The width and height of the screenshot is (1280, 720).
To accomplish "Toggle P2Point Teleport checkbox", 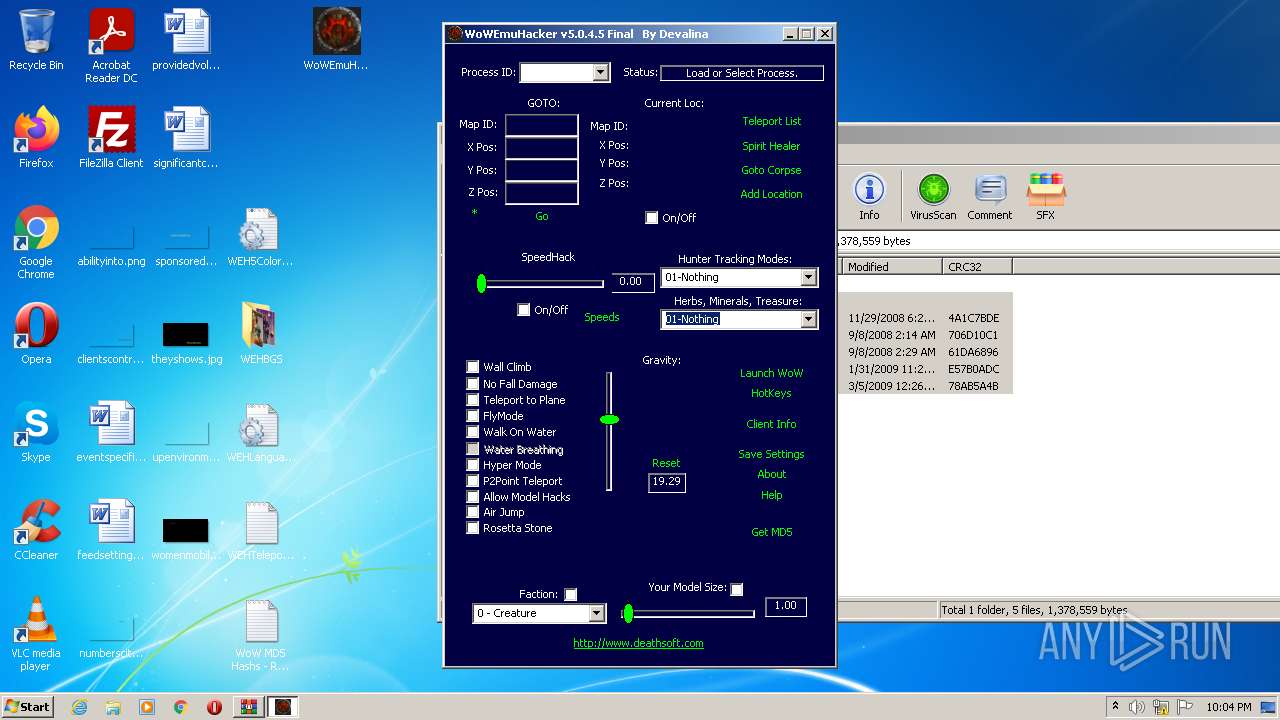I will [x=473, y=481].
